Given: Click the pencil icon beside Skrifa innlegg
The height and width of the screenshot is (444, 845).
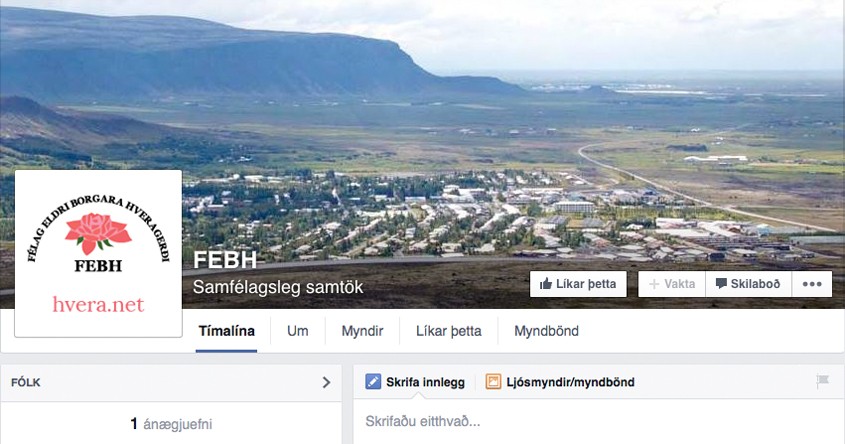Looking at the screenshot, I should coord(373,381).
